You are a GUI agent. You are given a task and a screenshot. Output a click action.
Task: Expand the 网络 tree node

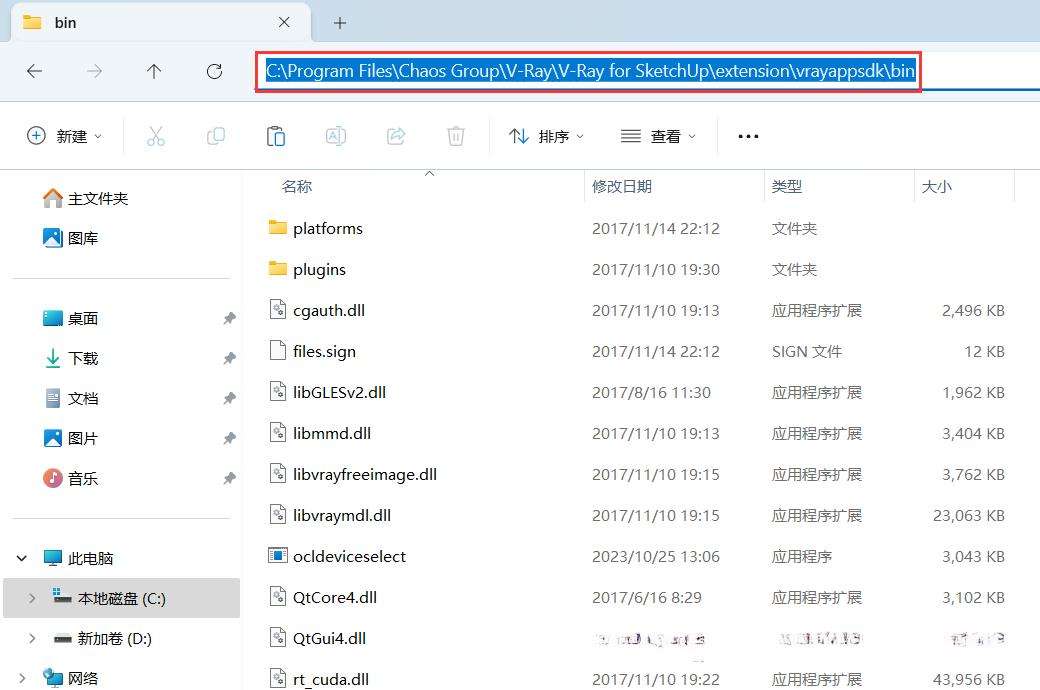pos(22,678)
